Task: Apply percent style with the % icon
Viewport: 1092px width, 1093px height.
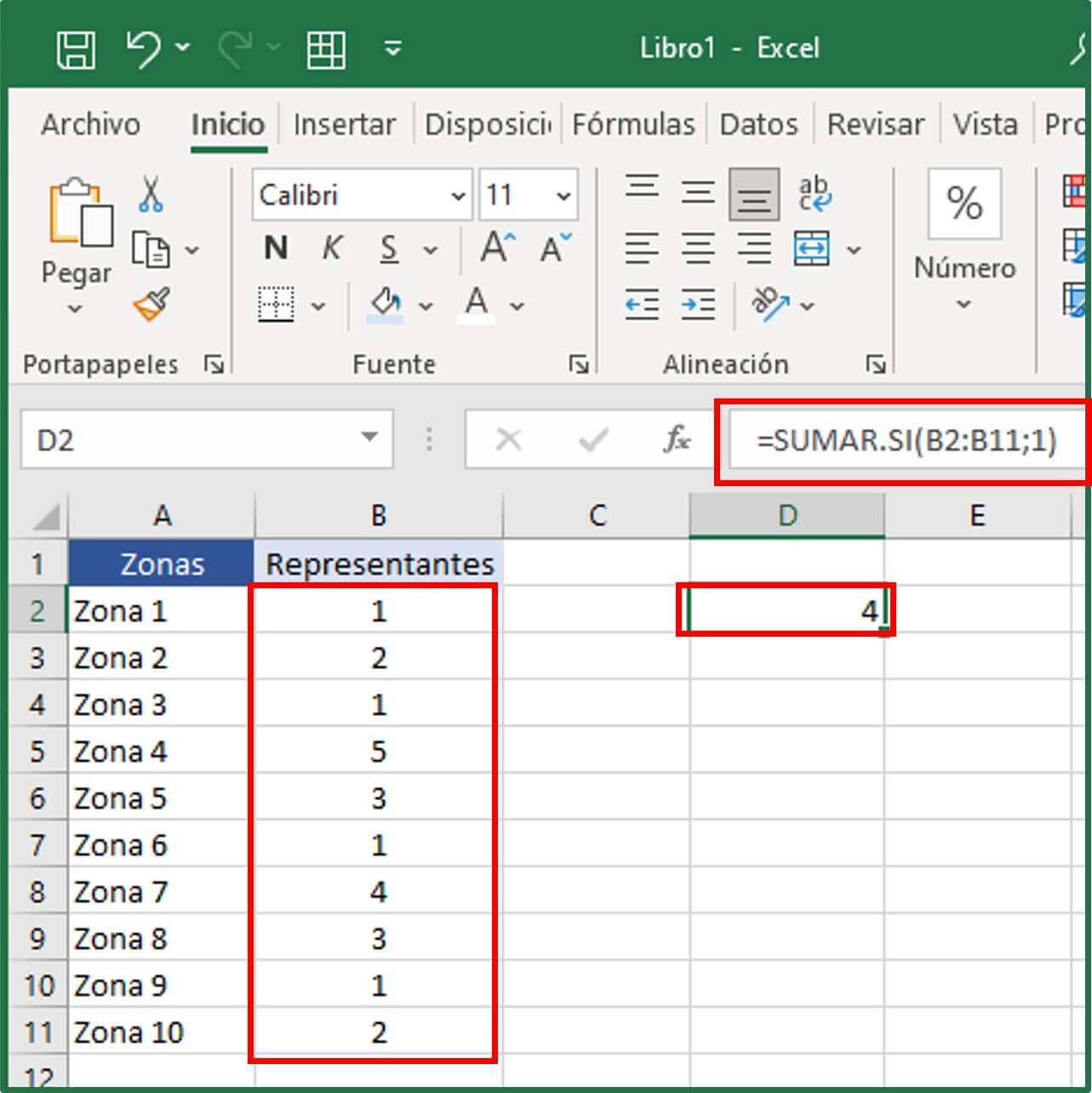Action: (963, 203)
